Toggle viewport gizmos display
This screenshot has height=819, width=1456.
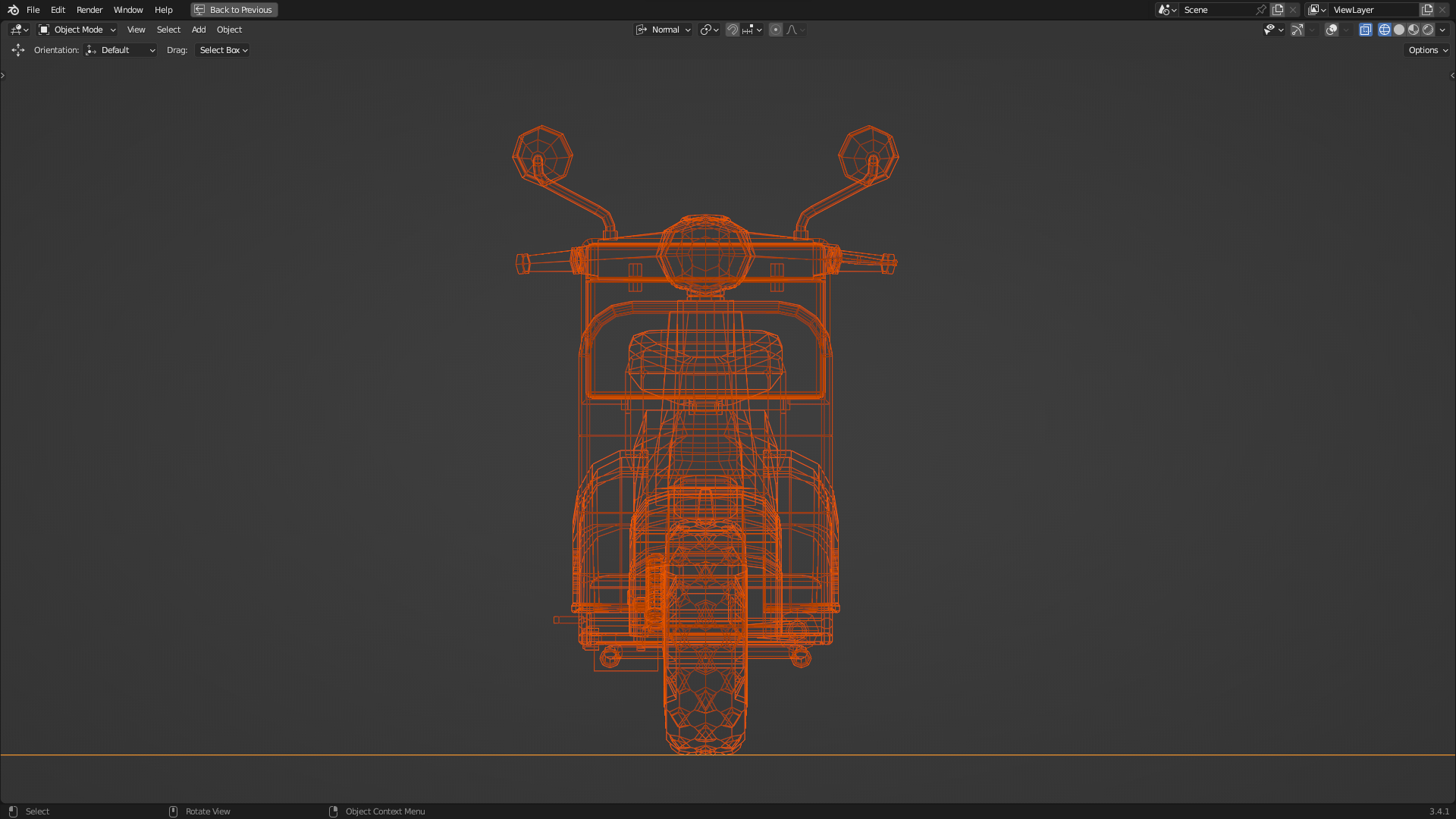point(1298,30)
